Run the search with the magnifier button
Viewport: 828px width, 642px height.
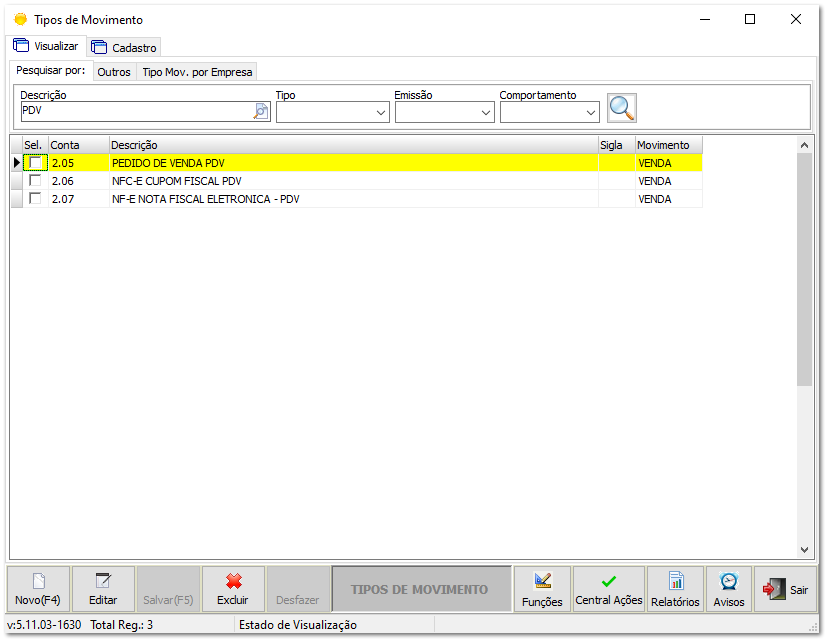point(622,109)
